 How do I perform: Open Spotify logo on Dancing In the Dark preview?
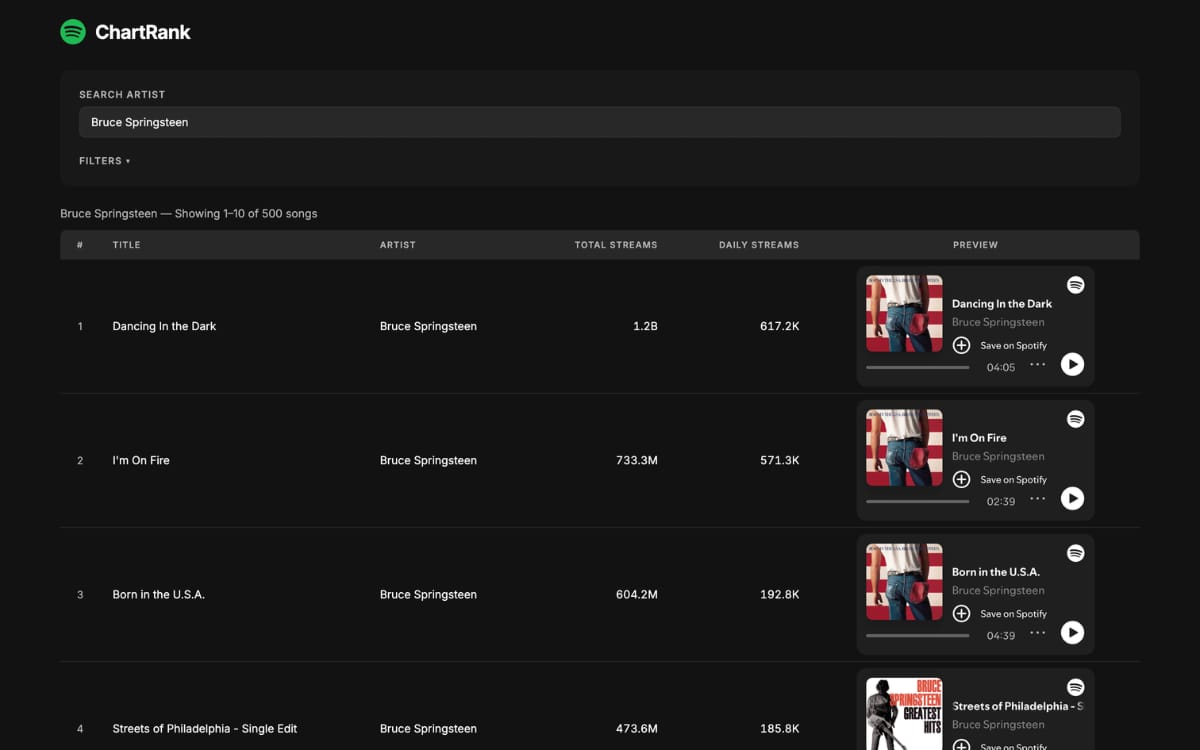pos(1076,285)
